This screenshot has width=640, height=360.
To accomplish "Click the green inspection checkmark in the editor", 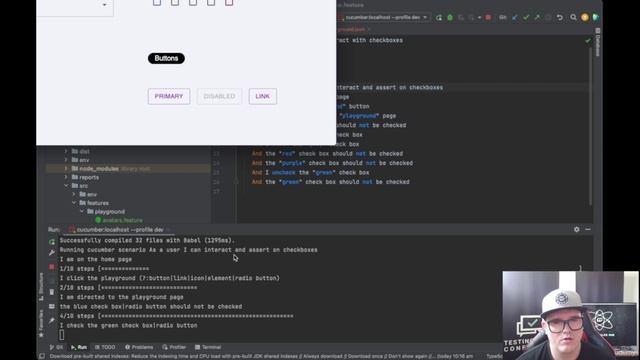I will click(x=588, y=40).
